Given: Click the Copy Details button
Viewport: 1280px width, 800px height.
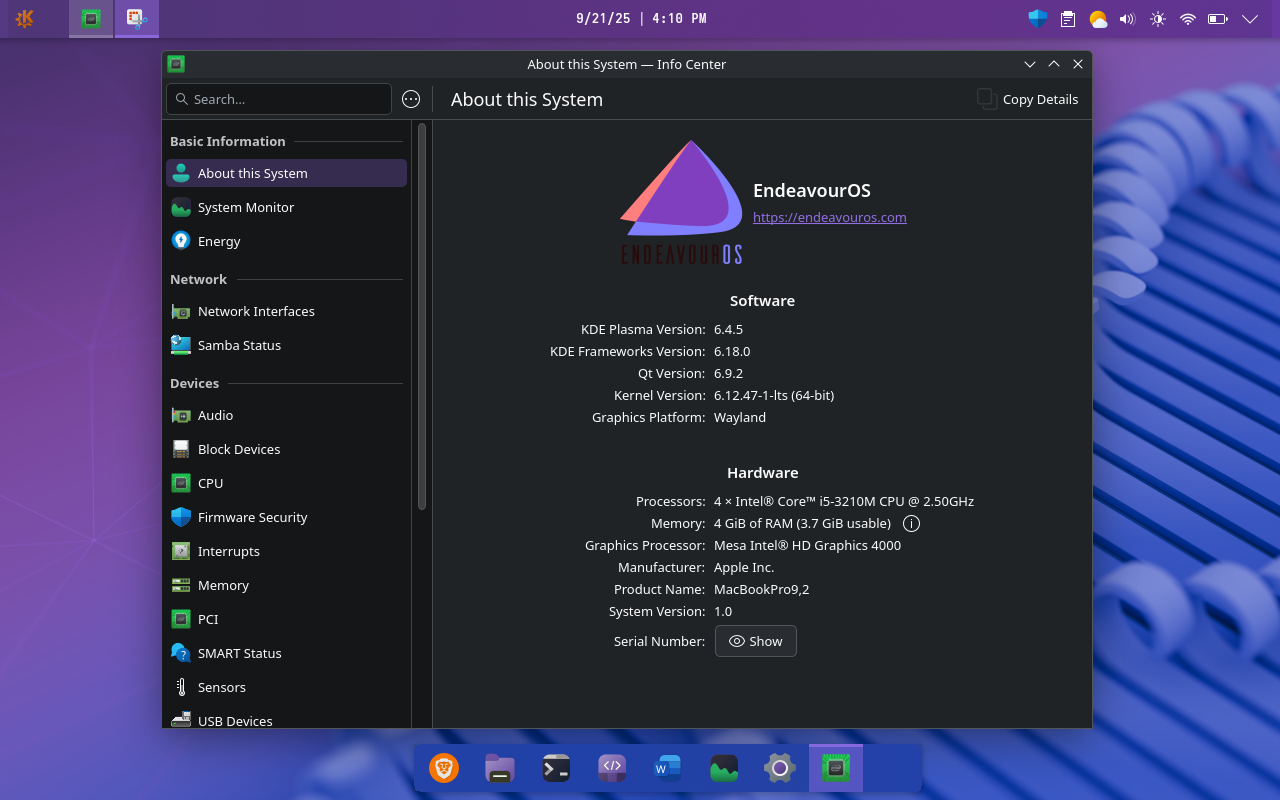Looking at the screenshot, I should [1028, 99].
